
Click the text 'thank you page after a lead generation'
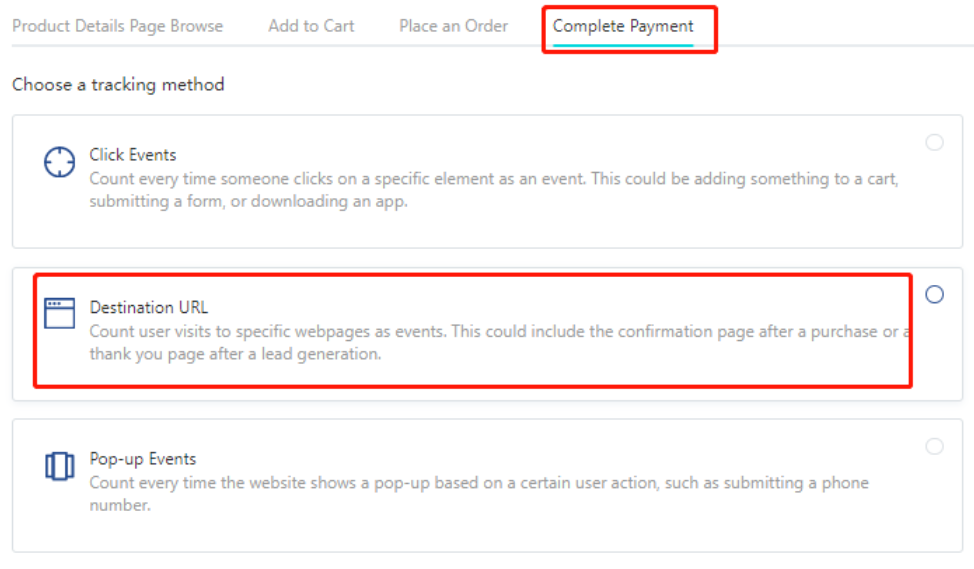point(234,354)
